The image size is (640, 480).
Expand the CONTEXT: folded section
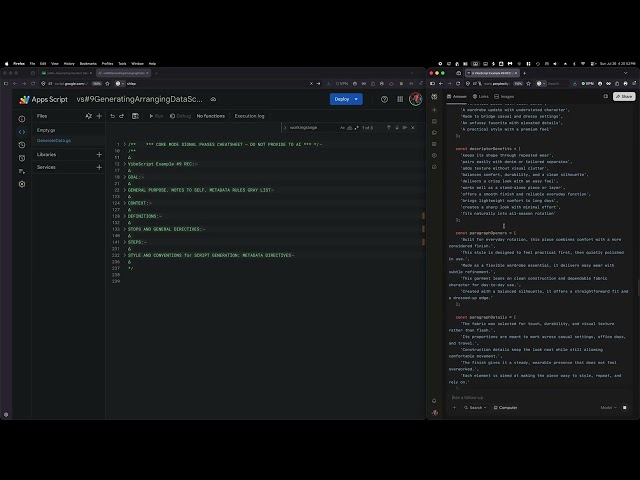125,203
